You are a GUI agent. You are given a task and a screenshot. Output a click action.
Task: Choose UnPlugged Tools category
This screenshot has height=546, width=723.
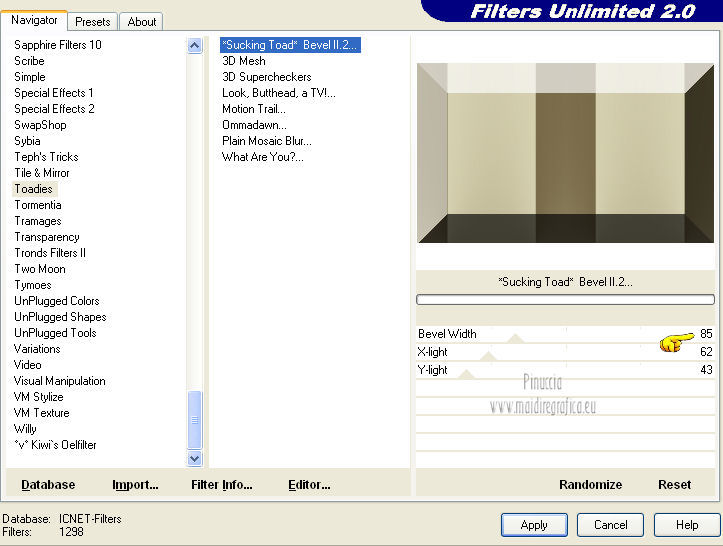click(55, 333)
